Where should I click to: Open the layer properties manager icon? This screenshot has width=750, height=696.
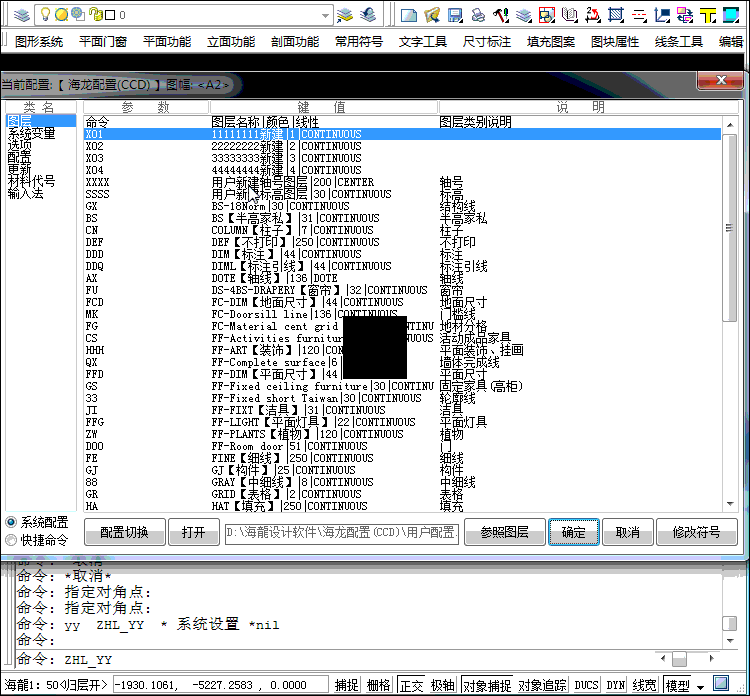tap(22, 15)
